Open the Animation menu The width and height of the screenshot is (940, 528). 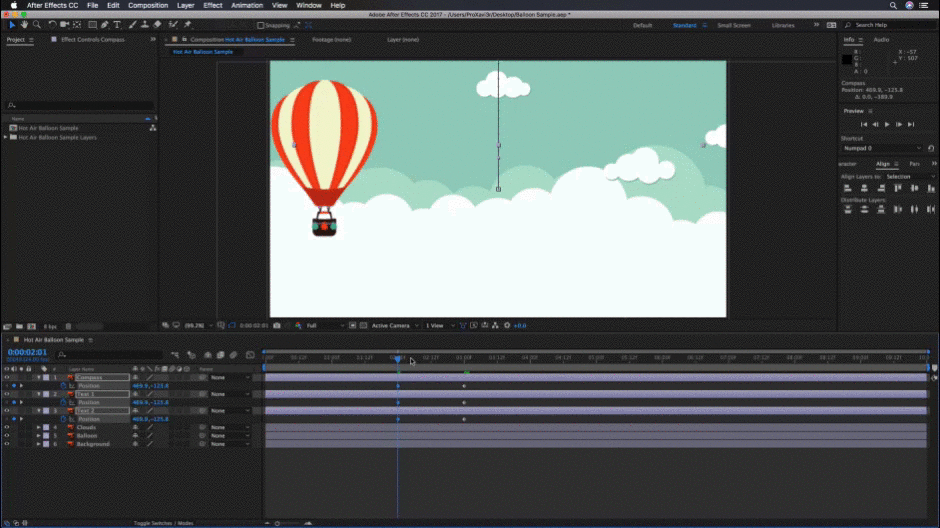point(247,5)
